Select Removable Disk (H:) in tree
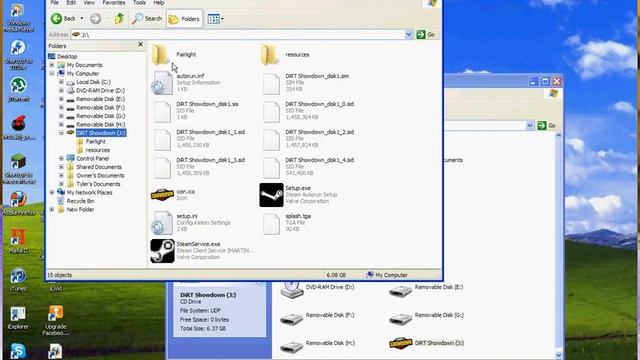Image resolution: width=640 pixels, height=360 pixels. point(100,124)
